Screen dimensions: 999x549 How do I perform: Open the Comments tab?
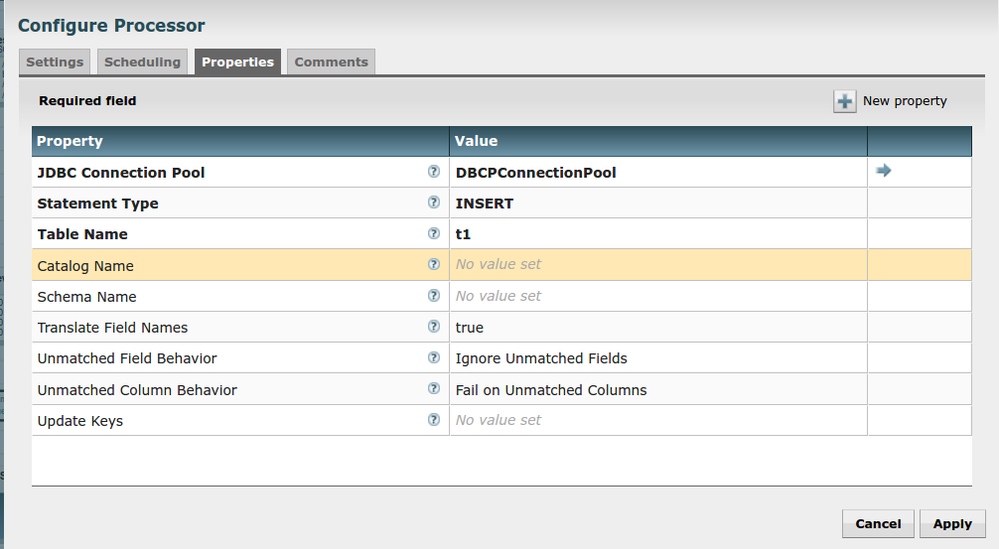pos(331,62)
